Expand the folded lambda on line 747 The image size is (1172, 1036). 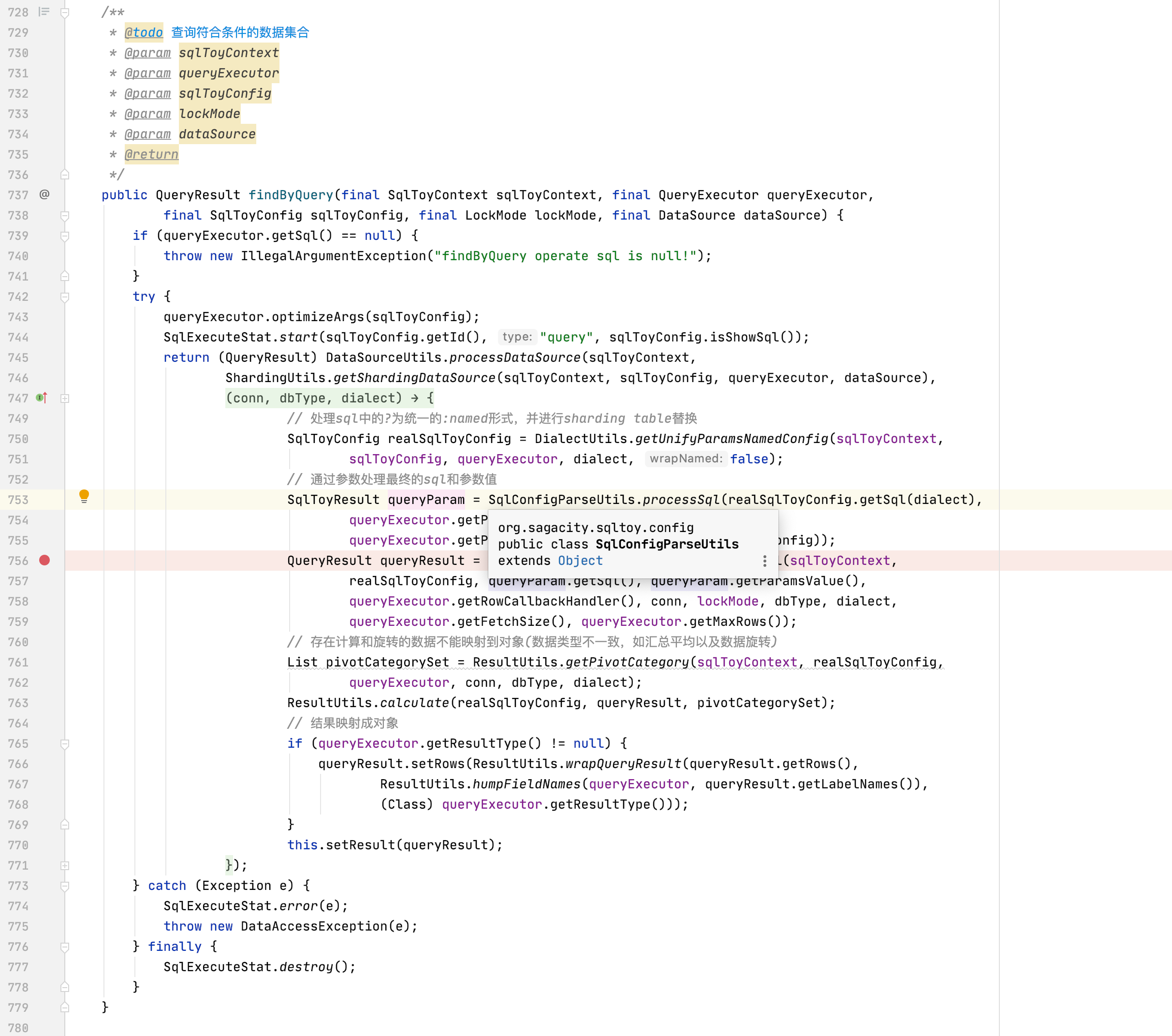(x=65, y=398)
